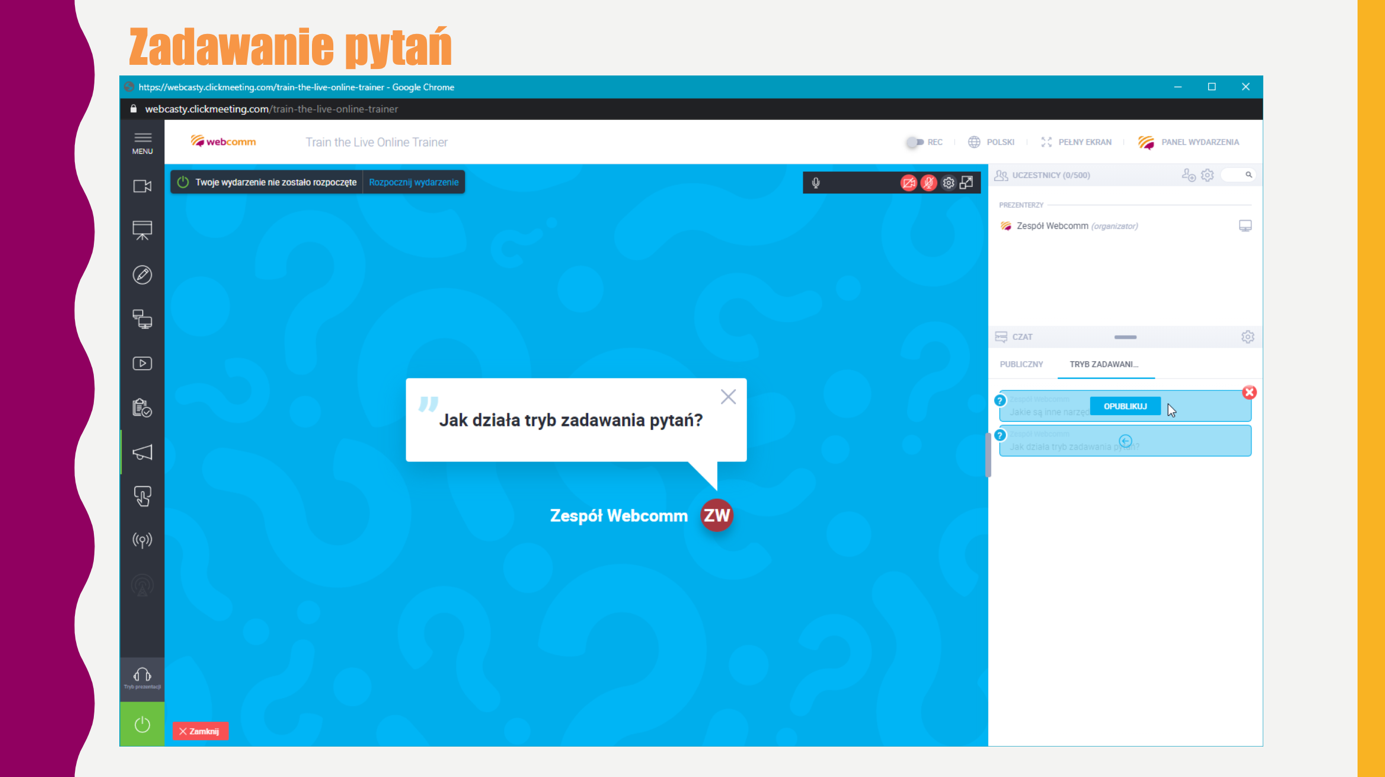Expand the MENU hamburger

142,143
